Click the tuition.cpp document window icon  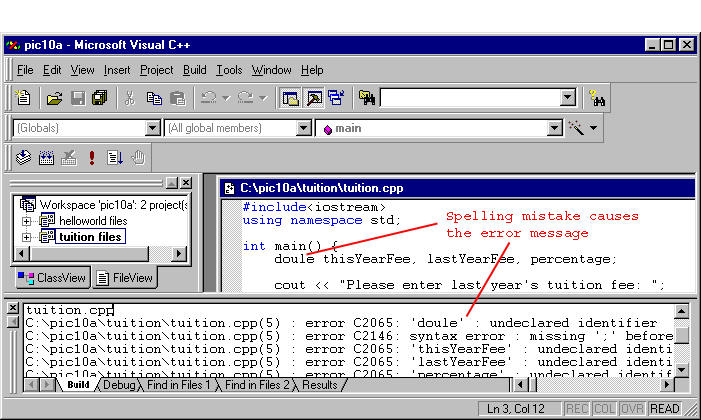tap(229, 188)
